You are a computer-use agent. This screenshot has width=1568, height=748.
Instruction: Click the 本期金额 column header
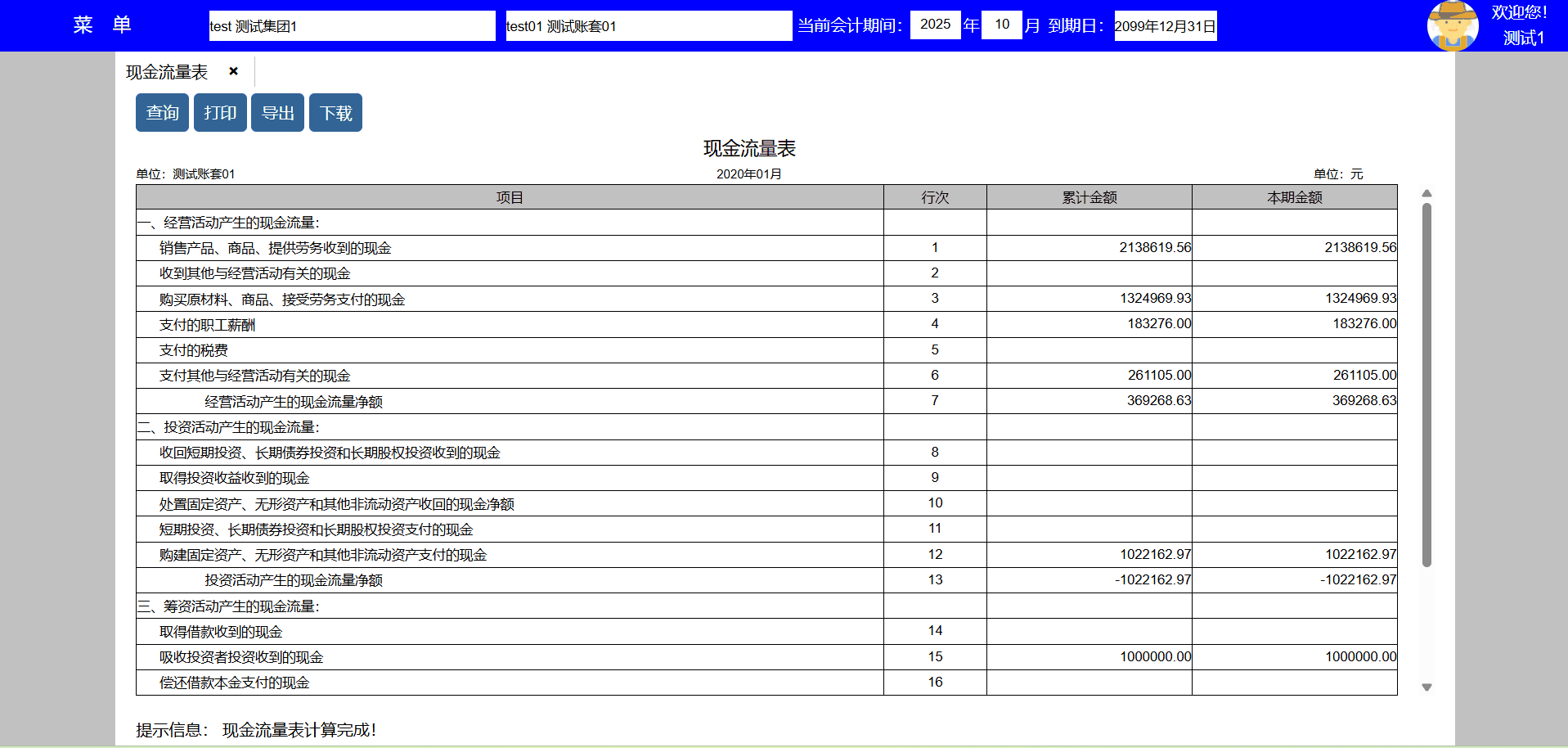pos(1294,197)
